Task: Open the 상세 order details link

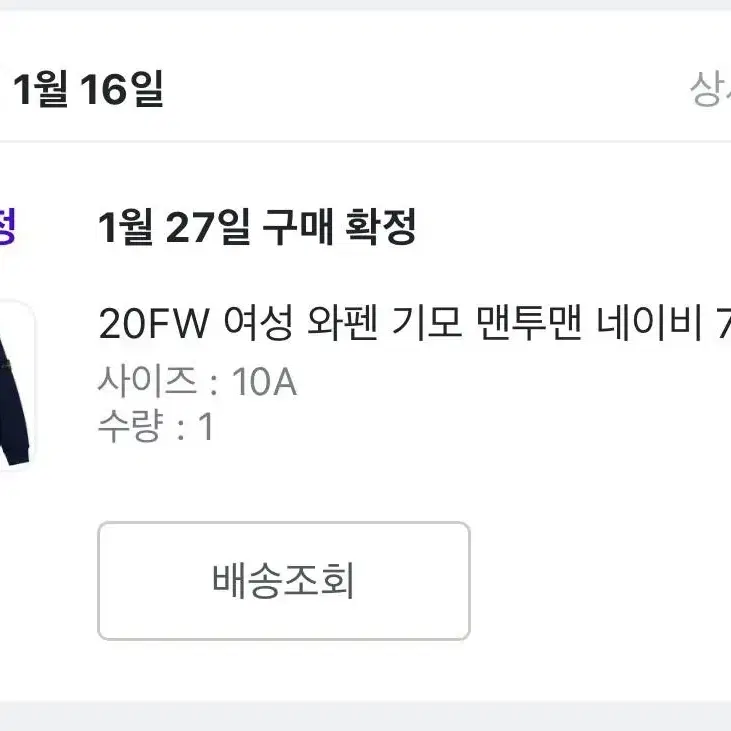Action: (710, 89)
